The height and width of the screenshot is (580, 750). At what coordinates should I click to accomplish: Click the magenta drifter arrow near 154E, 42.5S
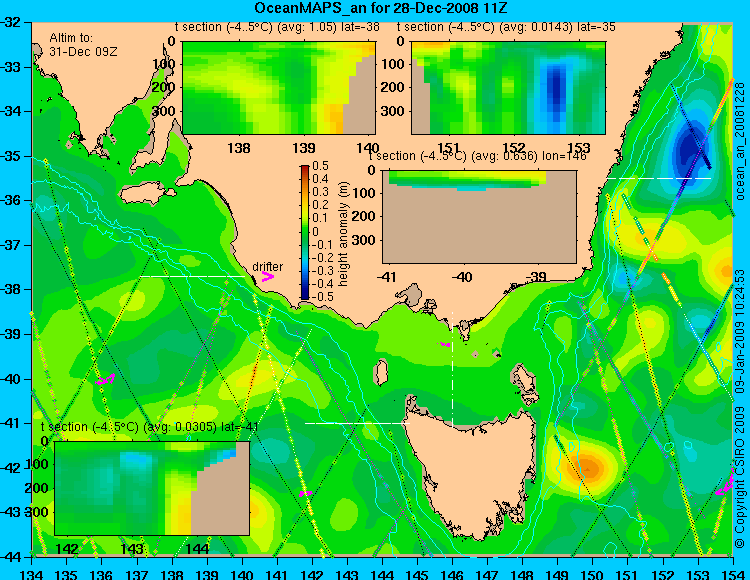pyautogui.click(x=725, y=485)
